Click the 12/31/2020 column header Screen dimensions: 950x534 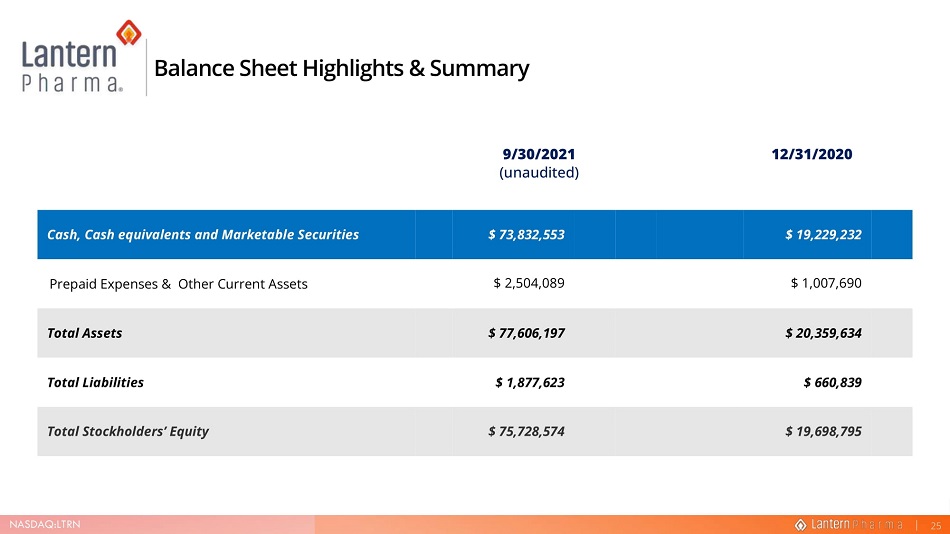click(811, 154)
